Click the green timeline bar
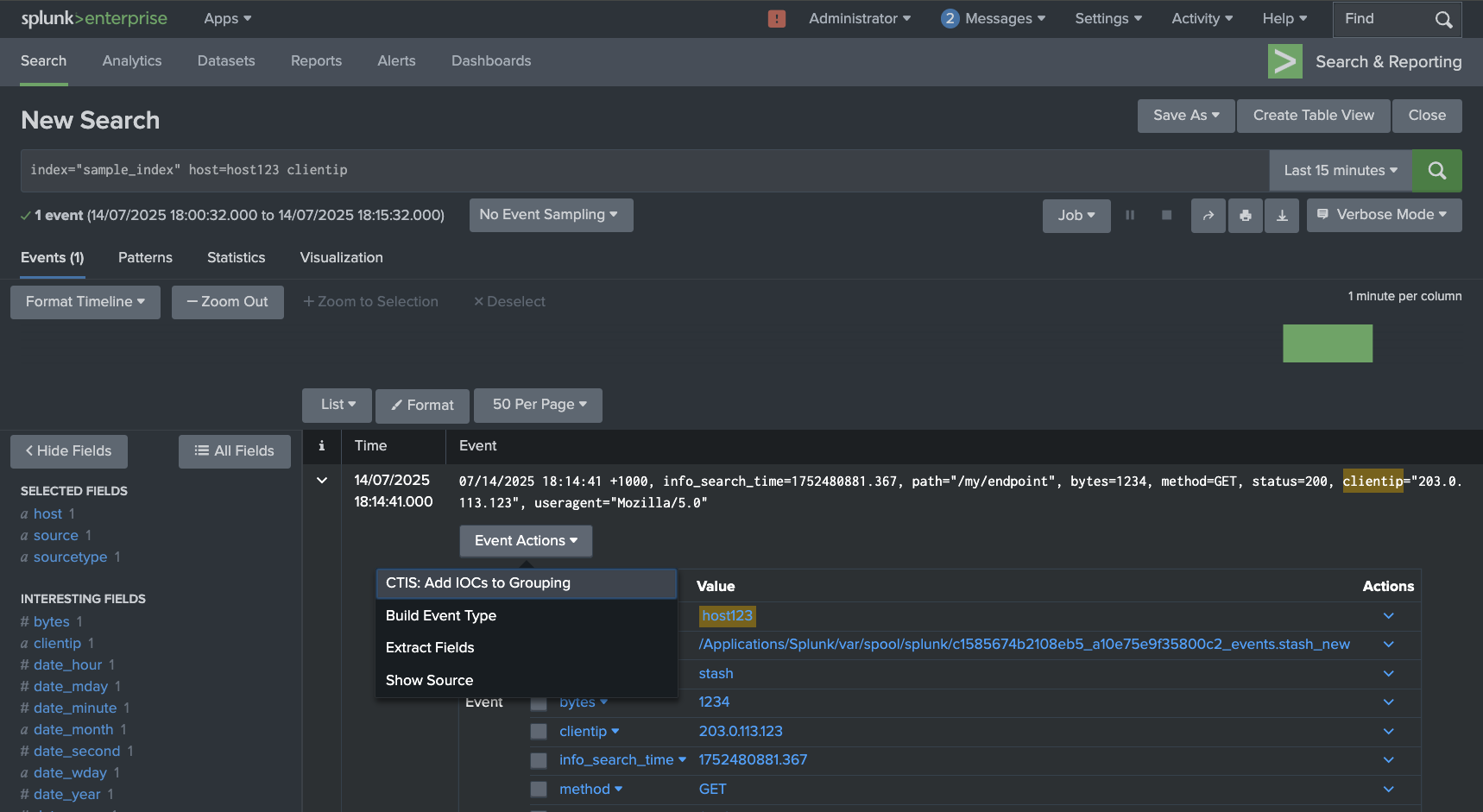Viewport: 1483px width, 812px height. click(1327, 343)
